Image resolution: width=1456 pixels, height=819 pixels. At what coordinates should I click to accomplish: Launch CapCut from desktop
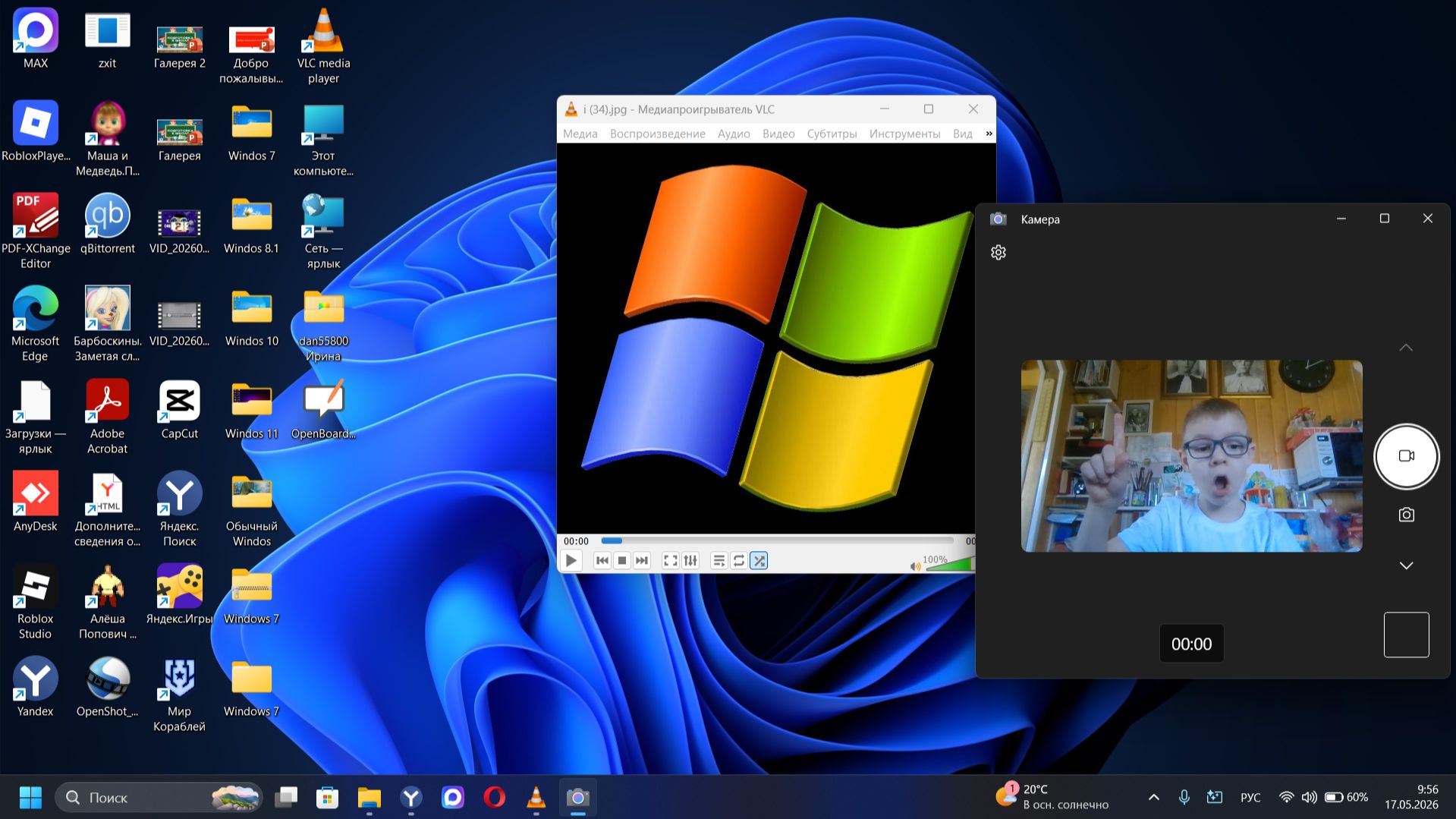(x=180, y=408)
